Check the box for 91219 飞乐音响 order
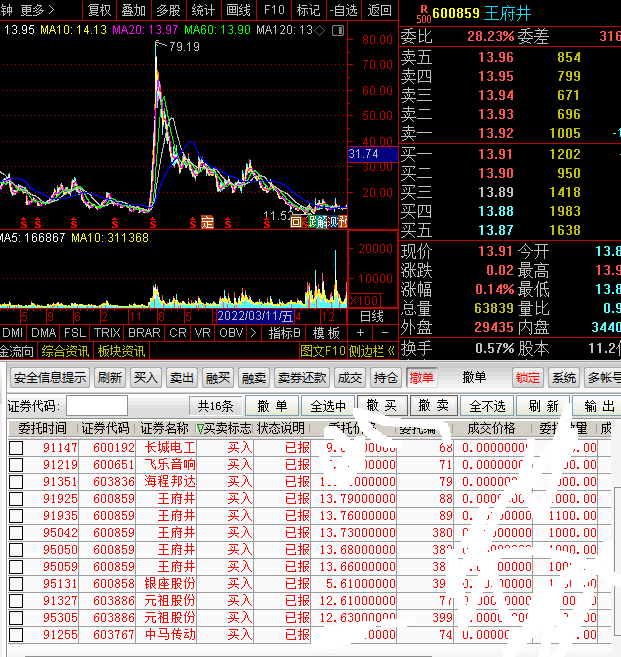 pos(16,465)
